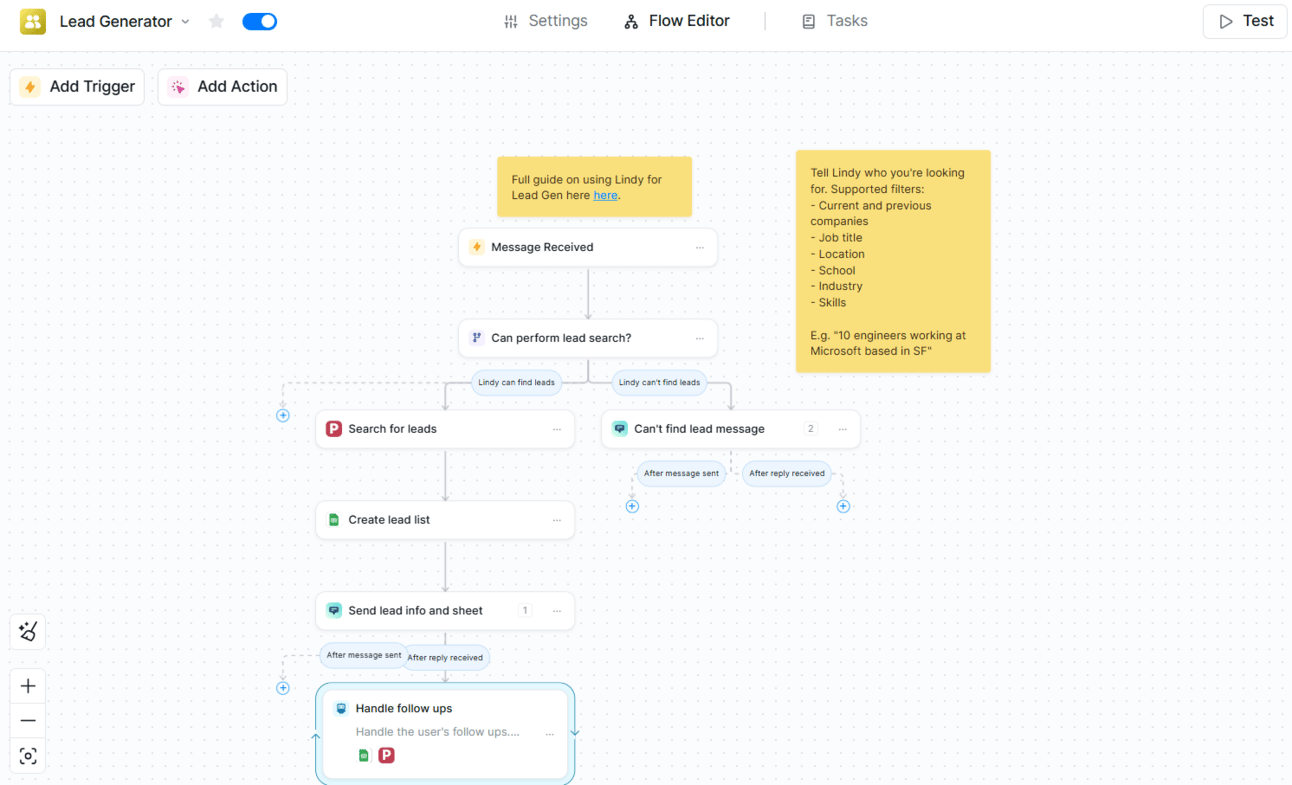Click the branch icon on Can perform lead search?
The height and width of the screenshot is (785, 1292).
pyautogui.click(x=477, y=338)
